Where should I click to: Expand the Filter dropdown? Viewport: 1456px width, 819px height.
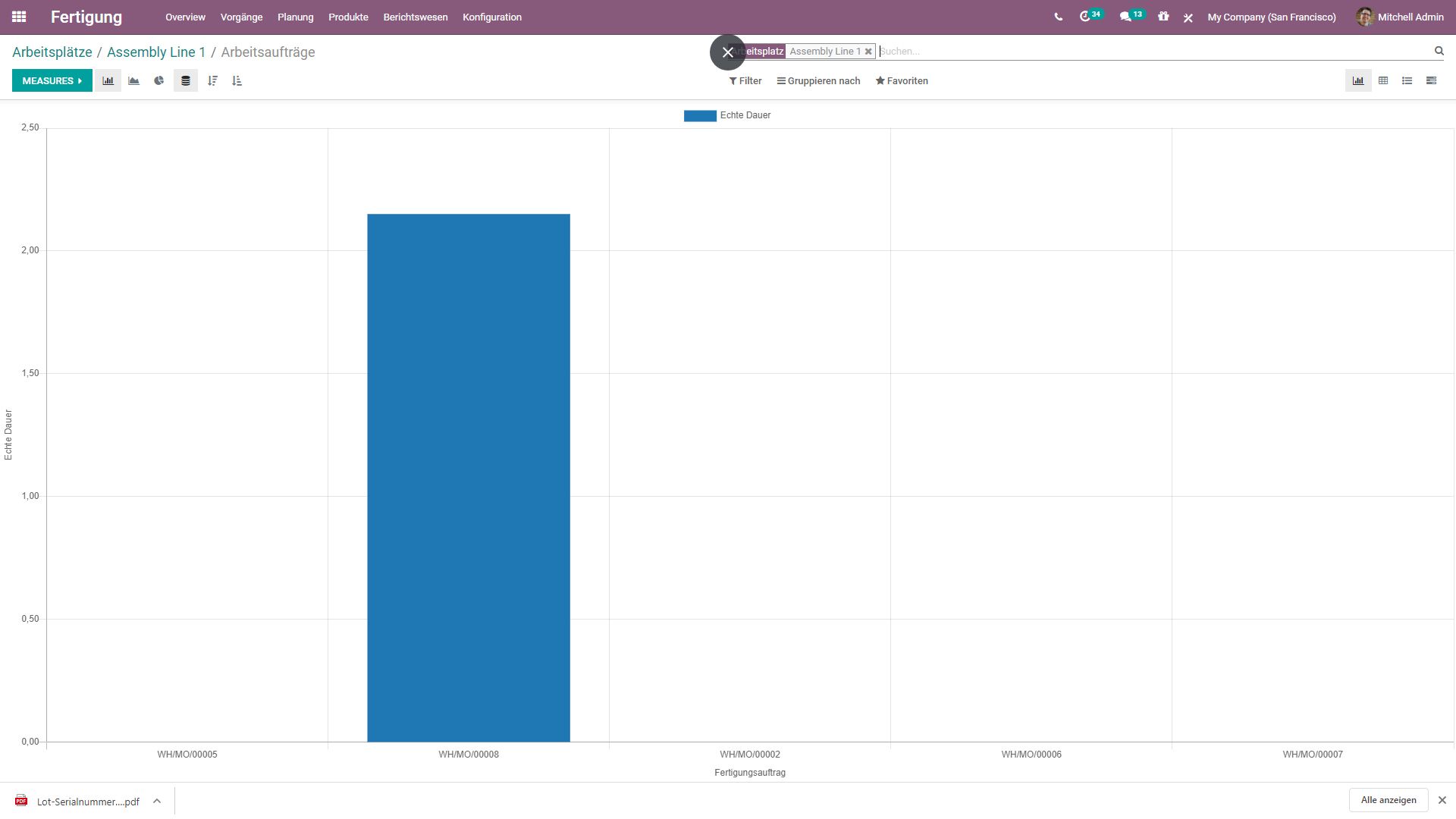click(x=745, y=80)
